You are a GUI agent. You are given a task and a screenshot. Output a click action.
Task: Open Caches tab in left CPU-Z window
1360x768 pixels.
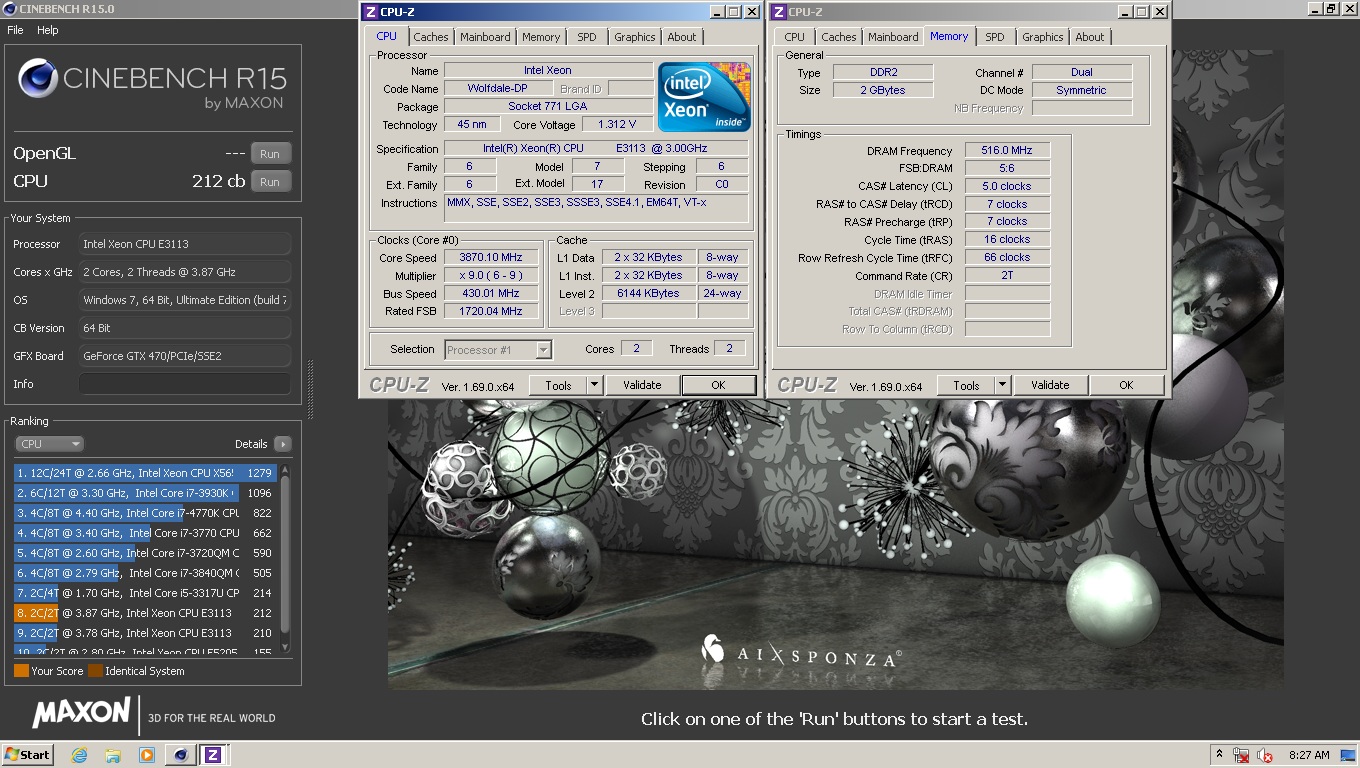431,37
